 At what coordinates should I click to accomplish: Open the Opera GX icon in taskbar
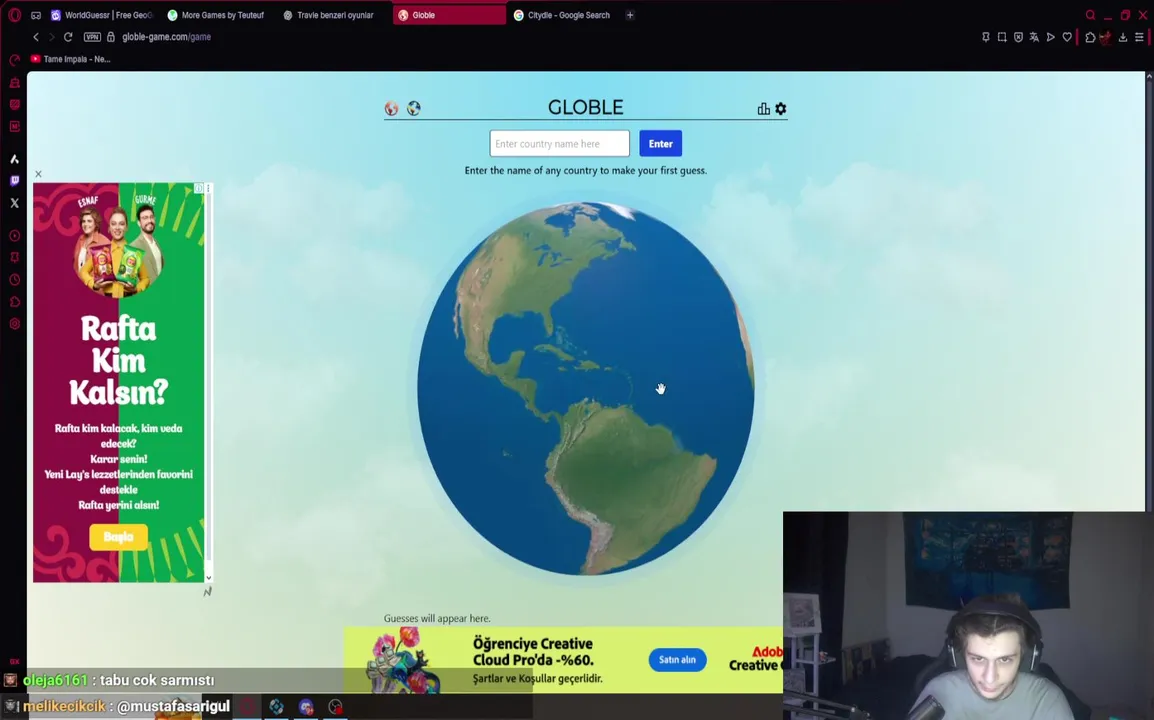click(247, 707)
